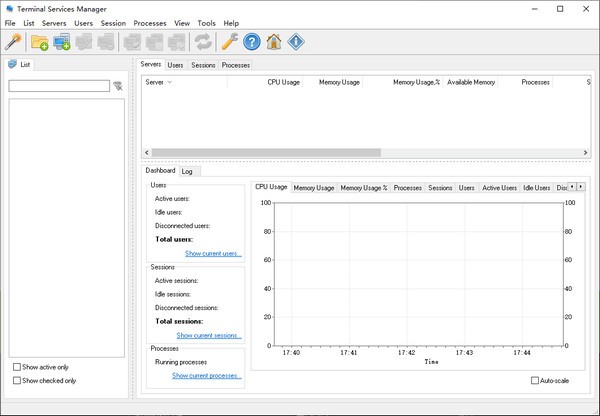Enable the Show checked only checkbox
Viewport: 600px width, 416px height.
[17, 380]
